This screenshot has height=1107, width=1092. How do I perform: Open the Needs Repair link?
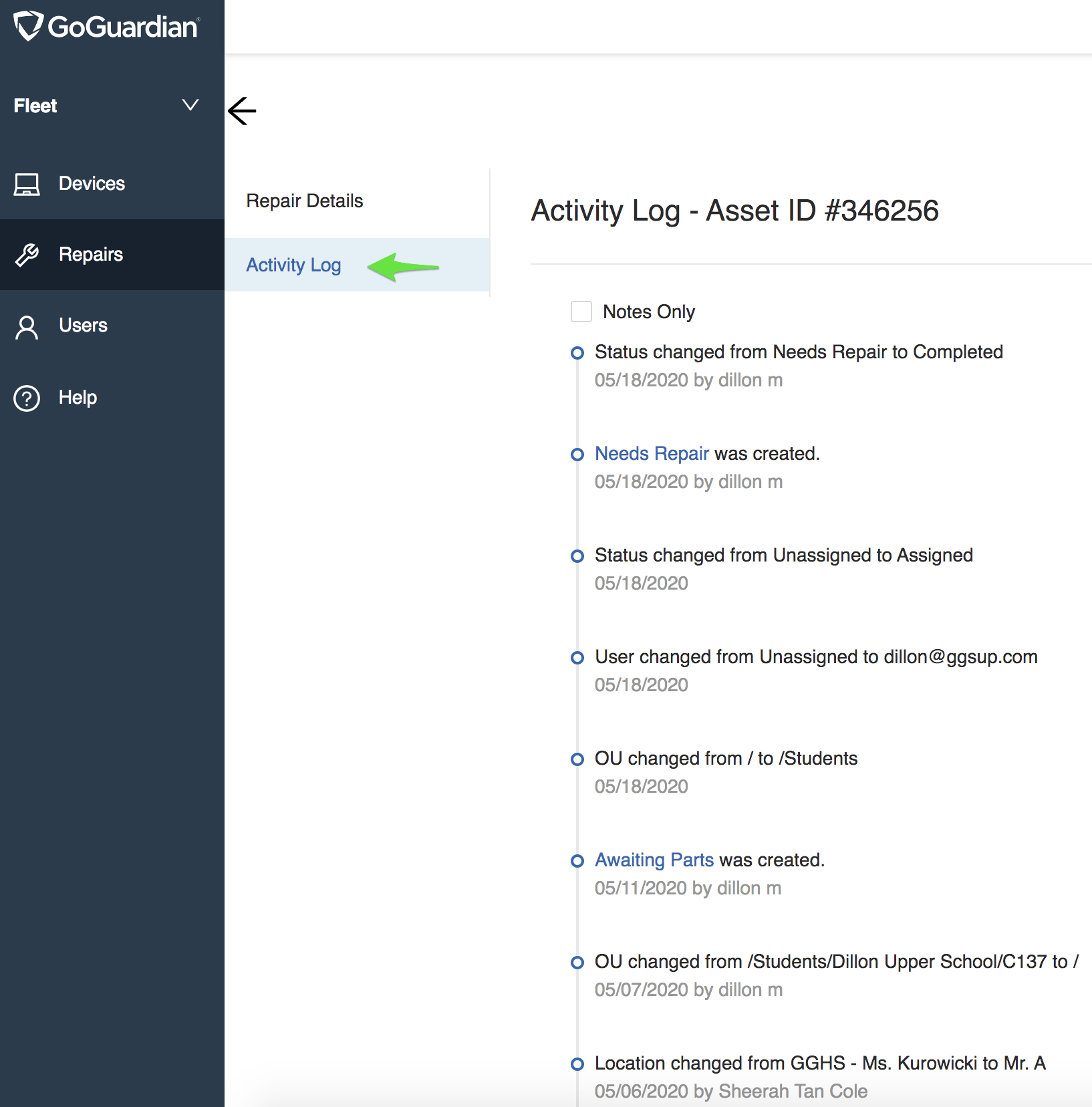coord(652,453)
